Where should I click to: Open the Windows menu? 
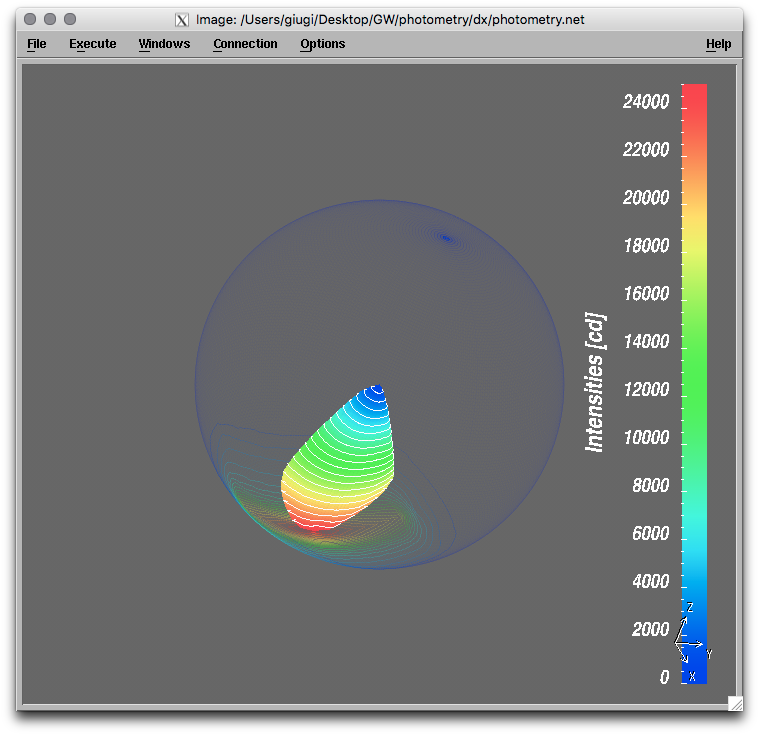(164, 44)
